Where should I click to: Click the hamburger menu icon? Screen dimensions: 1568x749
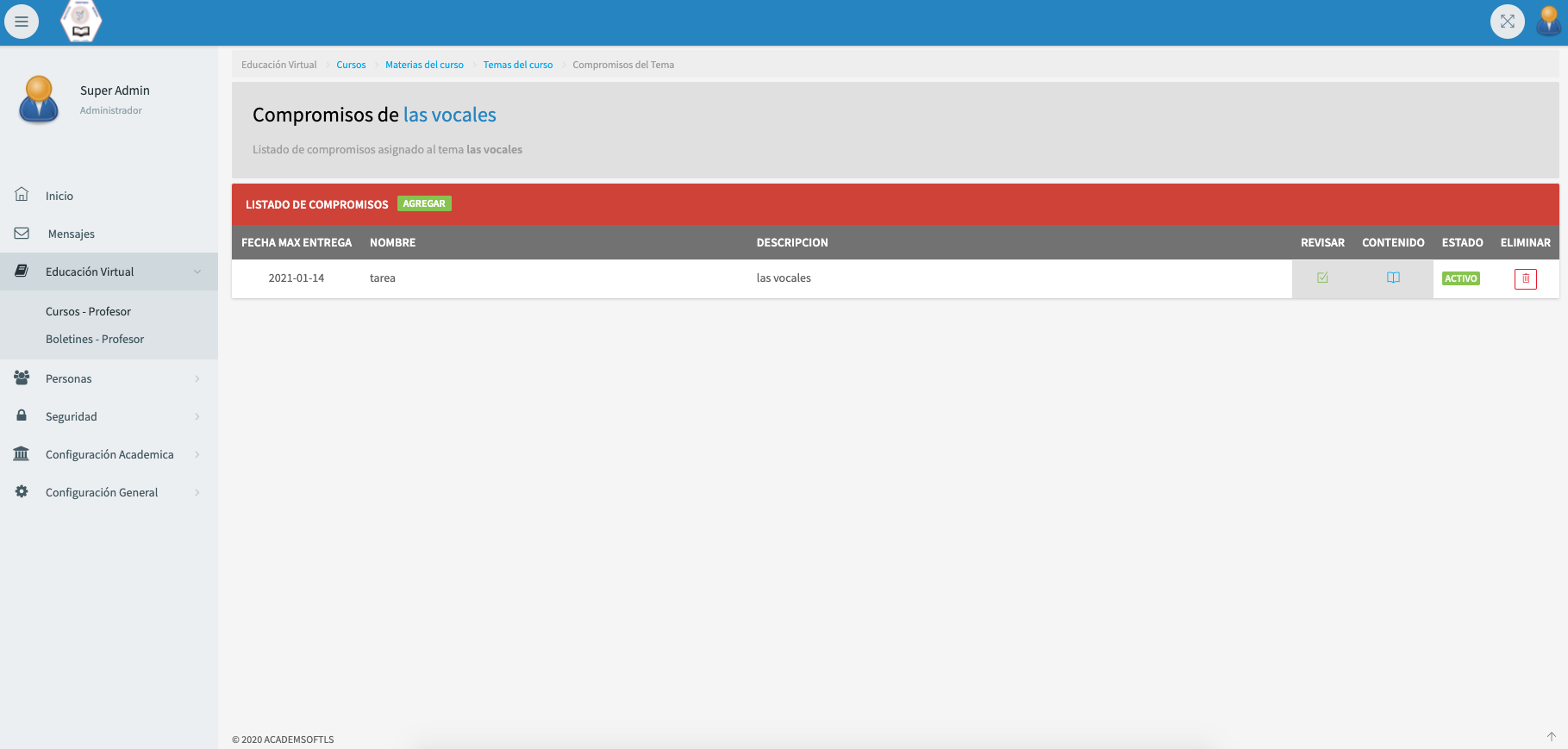[22, 22]
